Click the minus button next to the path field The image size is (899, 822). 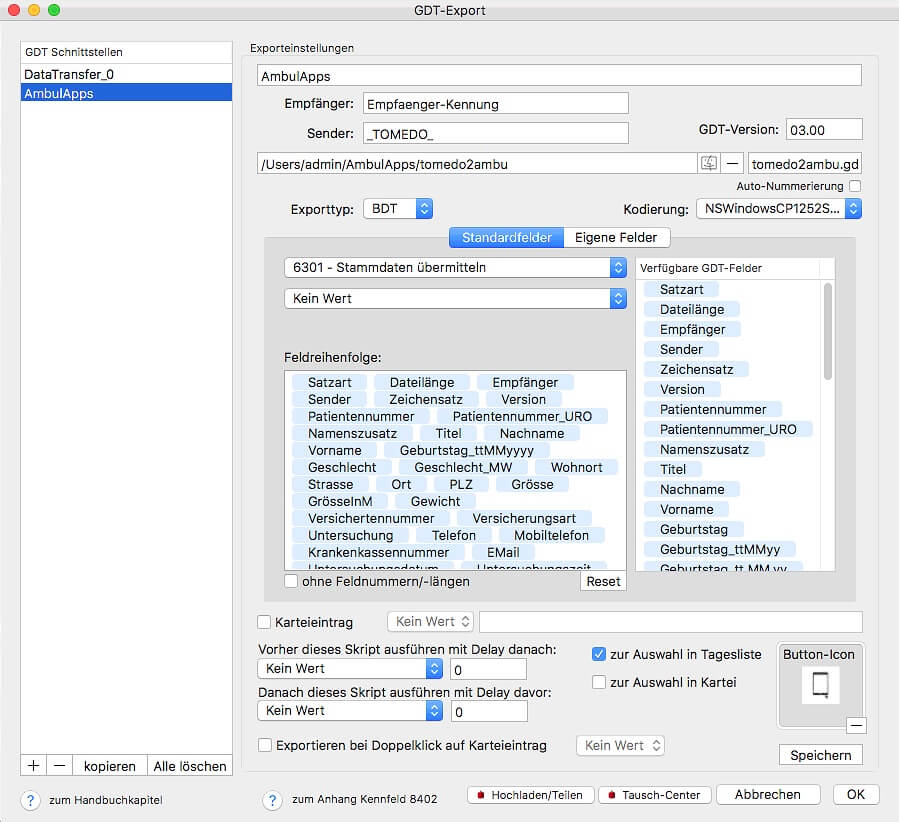tap(732, 163)
